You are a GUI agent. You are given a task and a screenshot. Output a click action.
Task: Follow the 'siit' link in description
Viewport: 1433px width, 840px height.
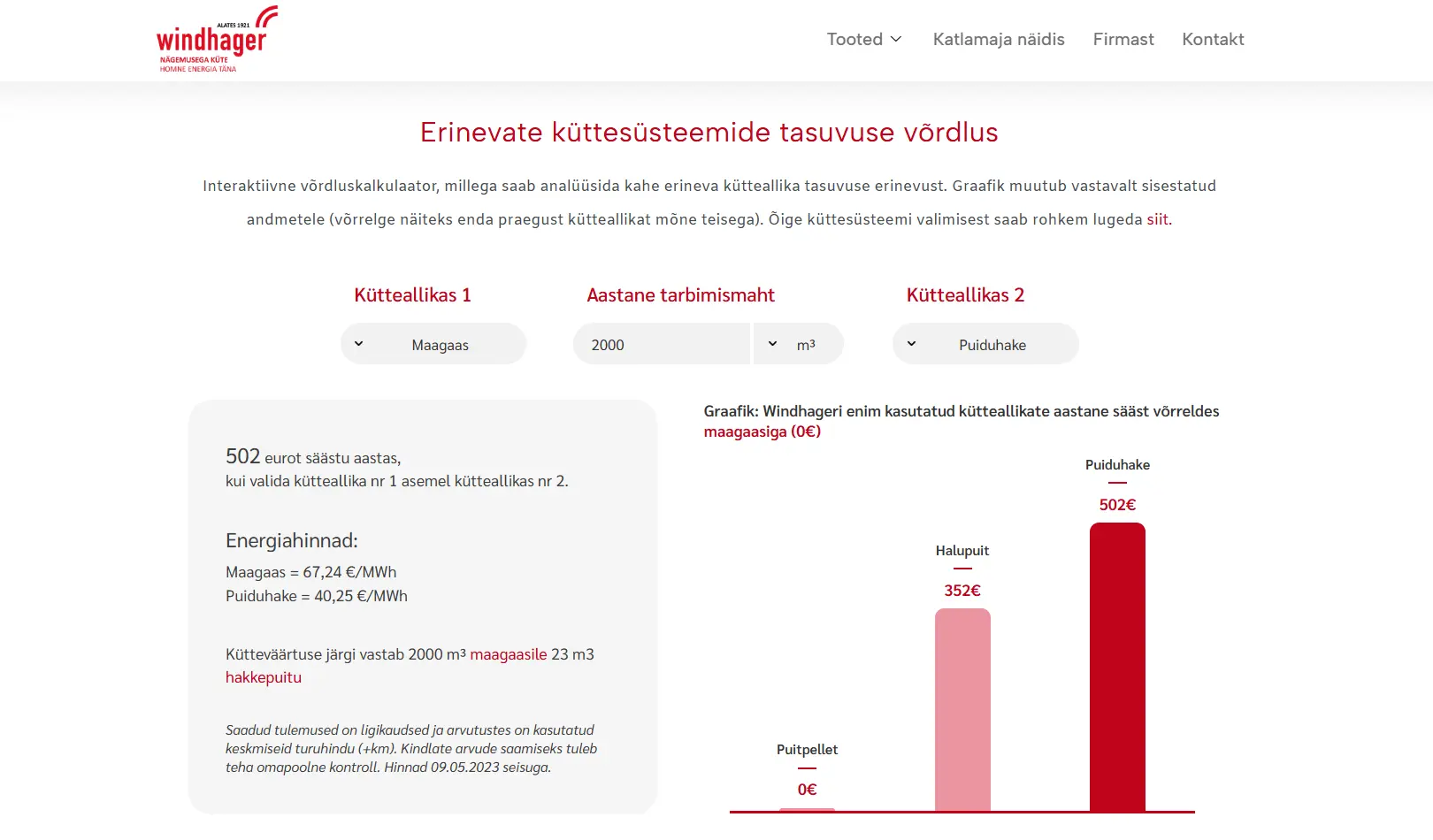point(1157,219)
